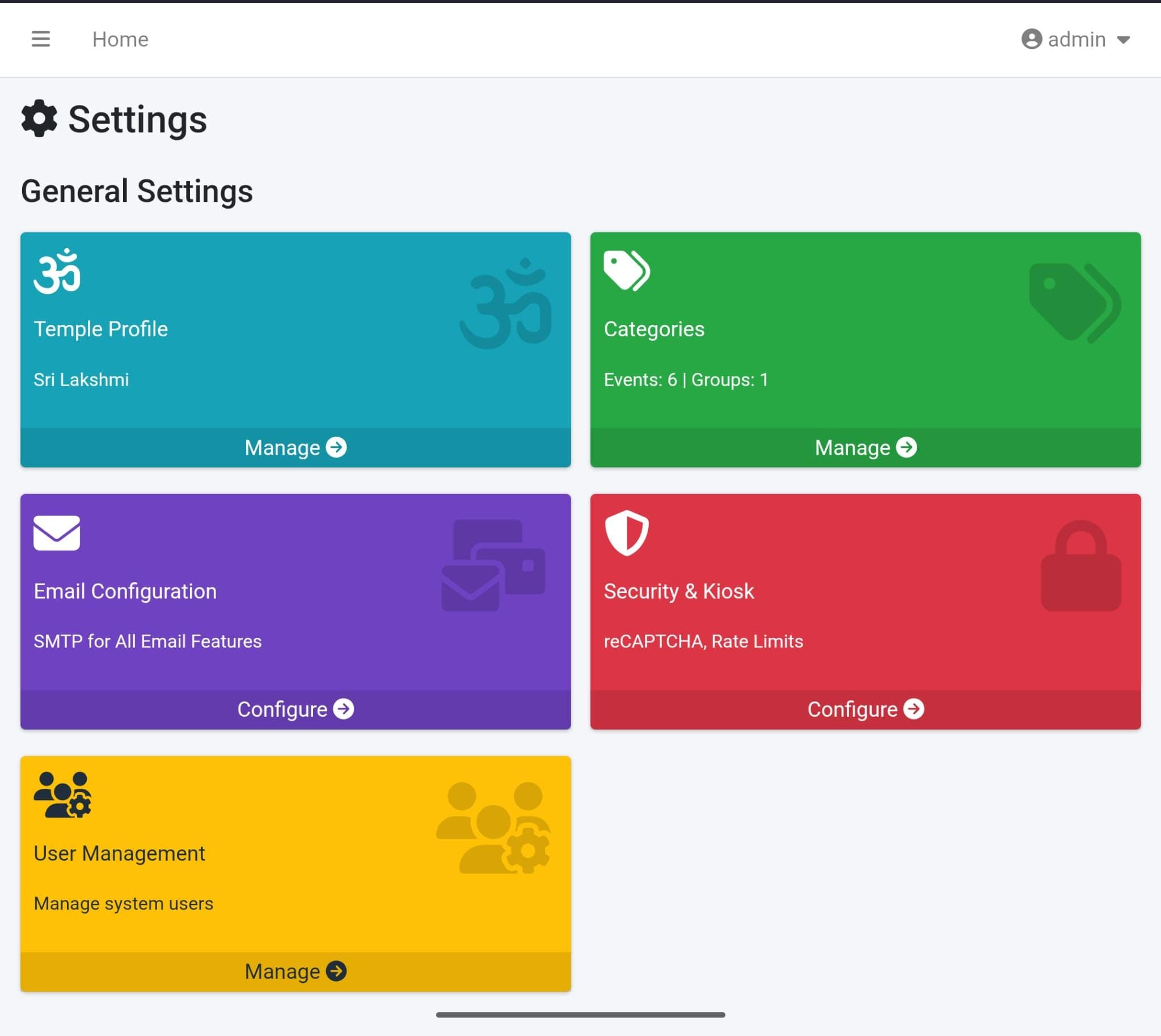Open Manage on the Categories card

864,447
